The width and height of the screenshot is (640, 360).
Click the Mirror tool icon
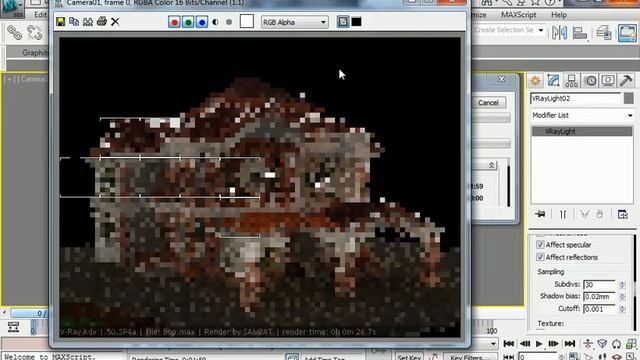[559, 32]
